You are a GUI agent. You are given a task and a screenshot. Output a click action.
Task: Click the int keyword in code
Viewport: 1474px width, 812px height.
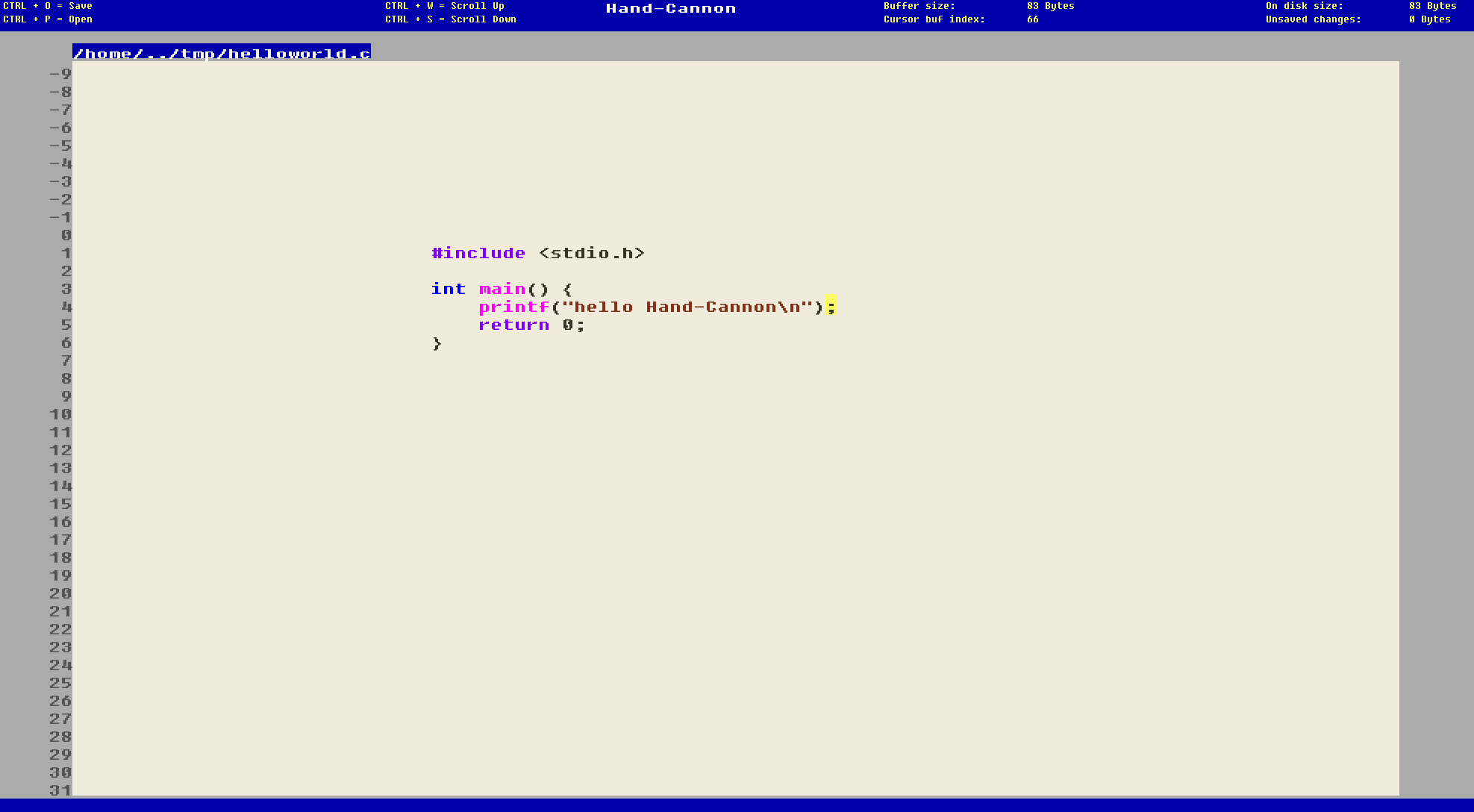pos(448,289)
